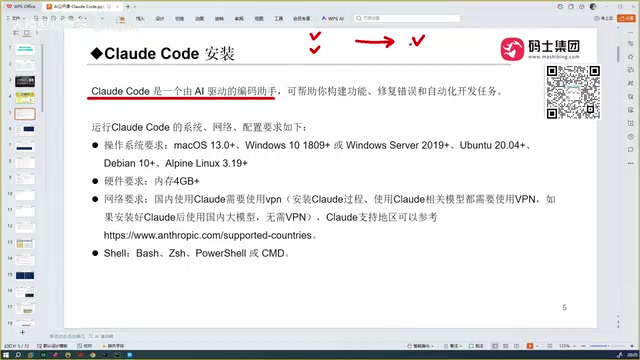Click the notes area 单击此处添加备注

(67, 336)
